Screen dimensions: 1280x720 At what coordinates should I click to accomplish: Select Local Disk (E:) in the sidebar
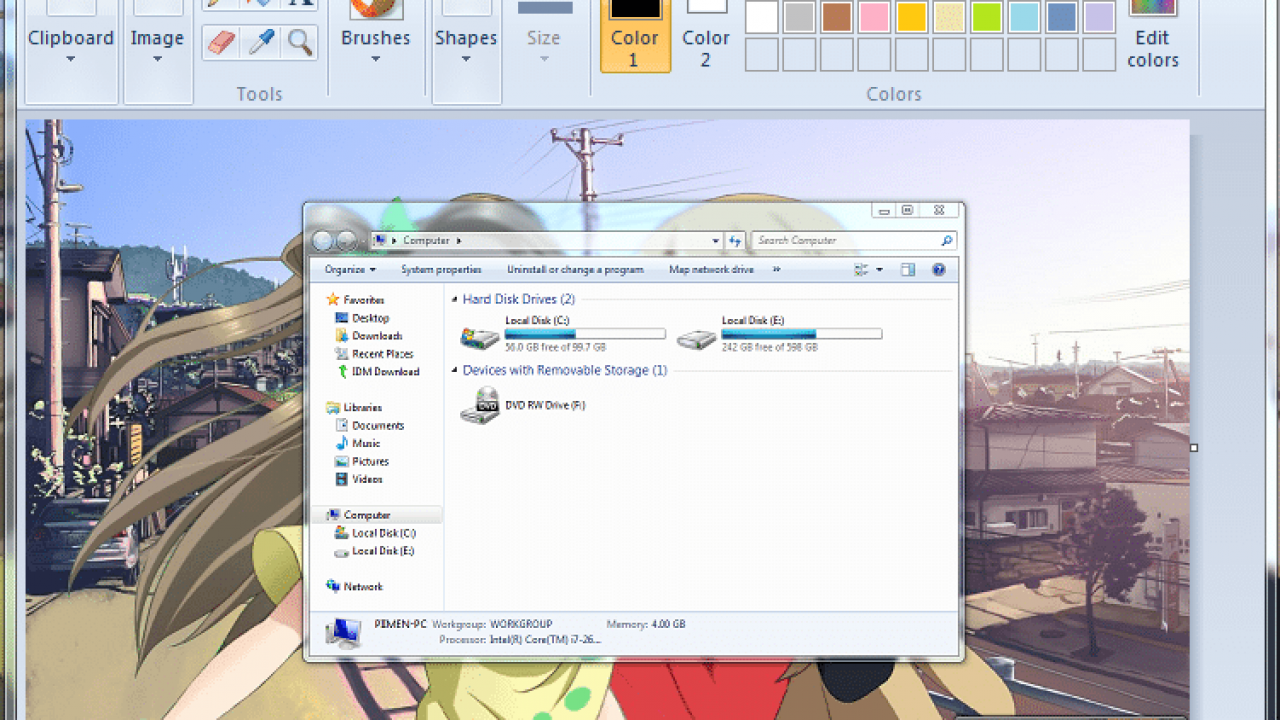pos(374,551)
